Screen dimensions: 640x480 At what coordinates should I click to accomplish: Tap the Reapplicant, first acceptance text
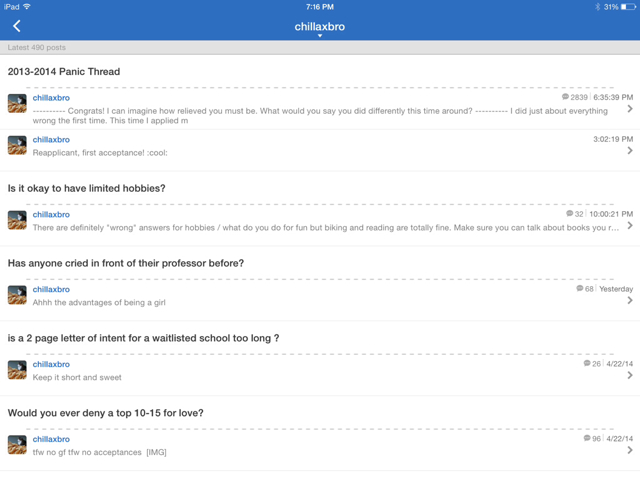(100, 153)
